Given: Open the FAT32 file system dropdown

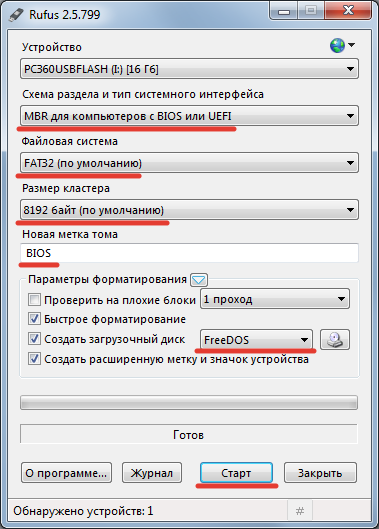Looking at the screenshot, I should [x=189, y=163].
